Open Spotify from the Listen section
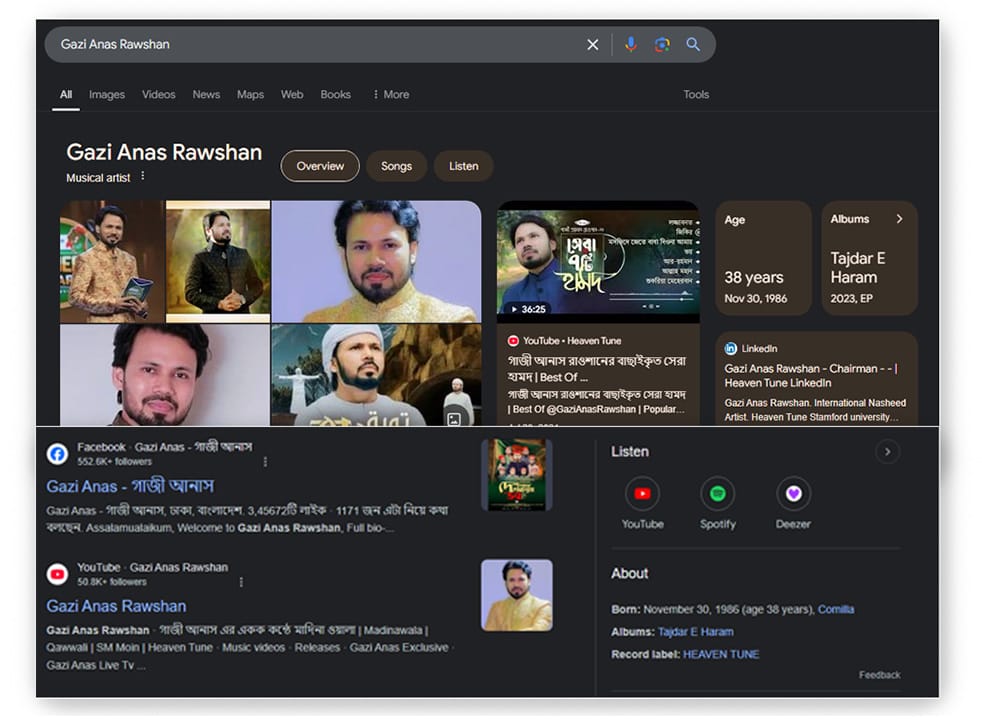This screenshot has width=982, height=720. [717, 494]
